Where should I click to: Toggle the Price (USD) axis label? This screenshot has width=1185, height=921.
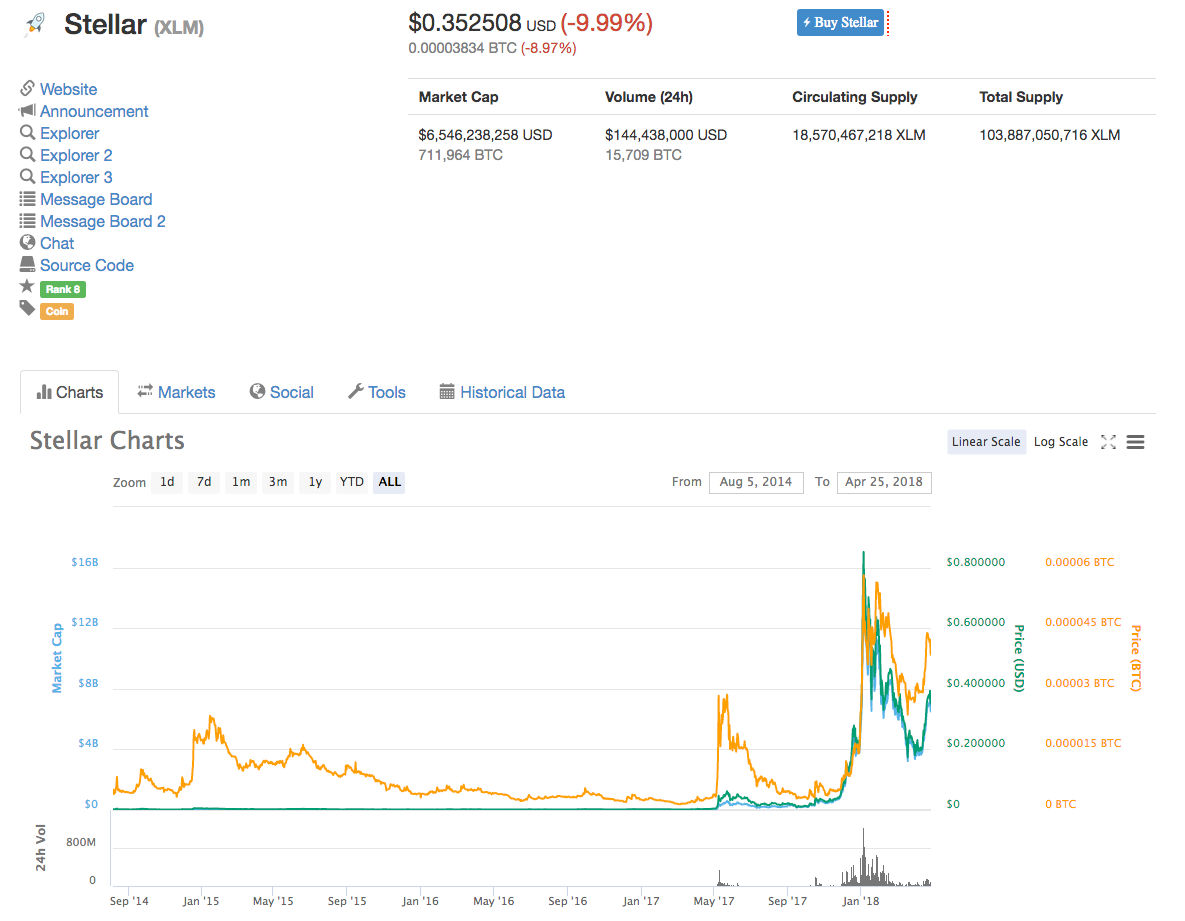(x=1019, y=658)
